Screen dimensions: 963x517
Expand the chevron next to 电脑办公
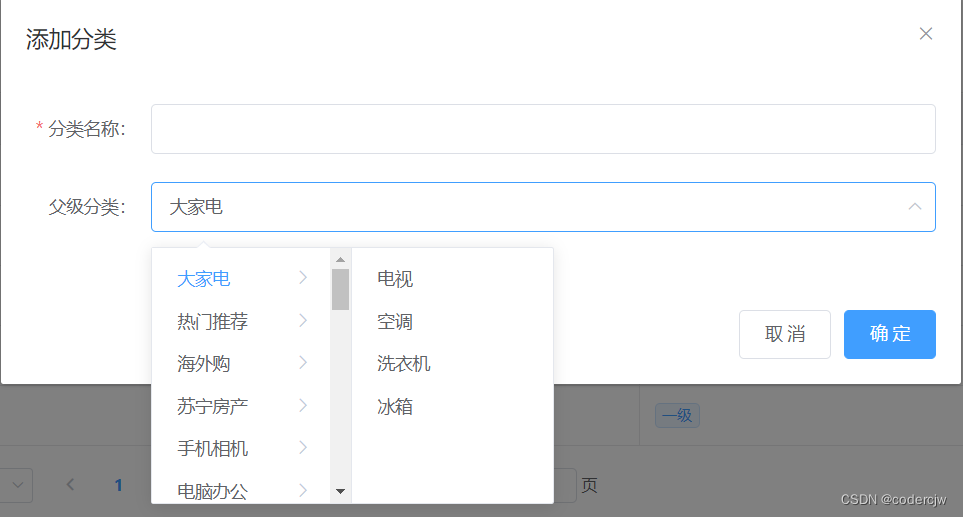click(303, 490)
